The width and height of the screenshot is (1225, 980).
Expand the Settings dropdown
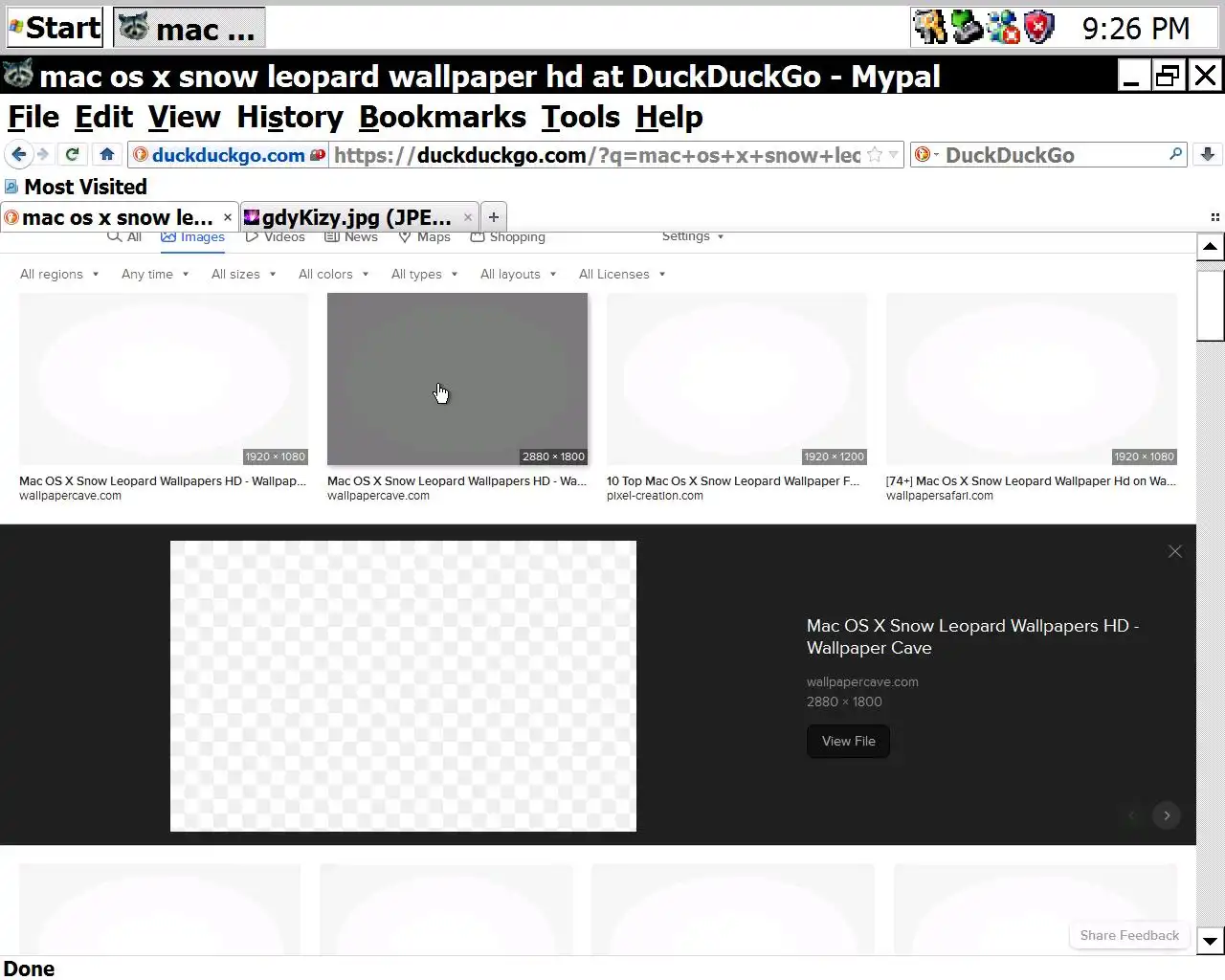tap(692, 236)
